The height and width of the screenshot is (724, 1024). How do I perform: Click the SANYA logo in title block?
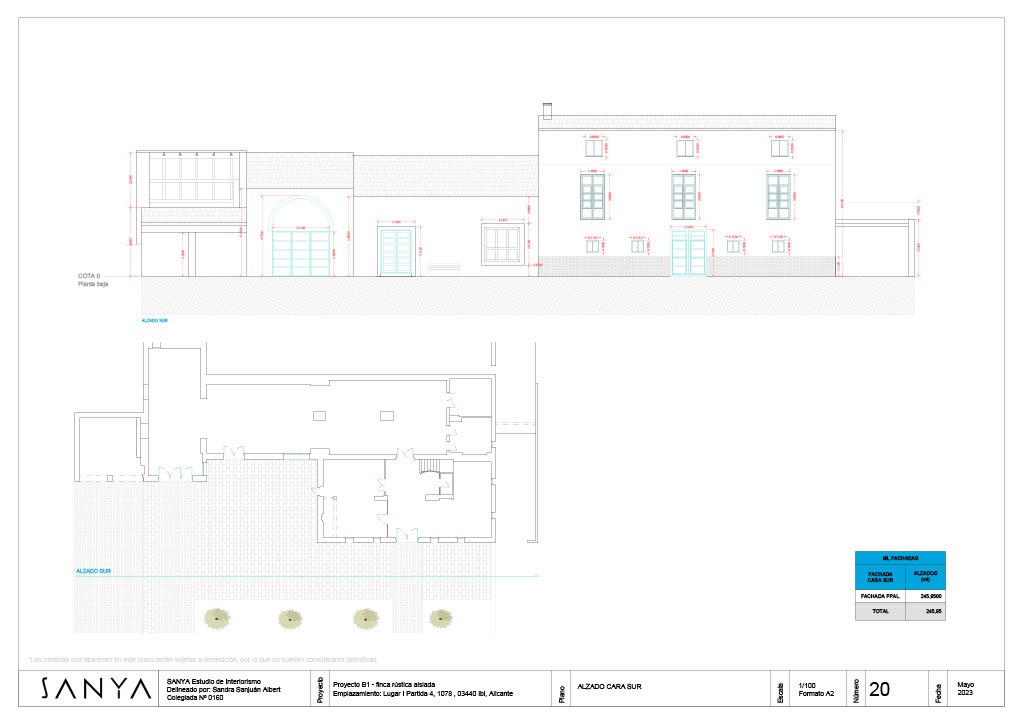pyautogui.click(x=97, y=689)
